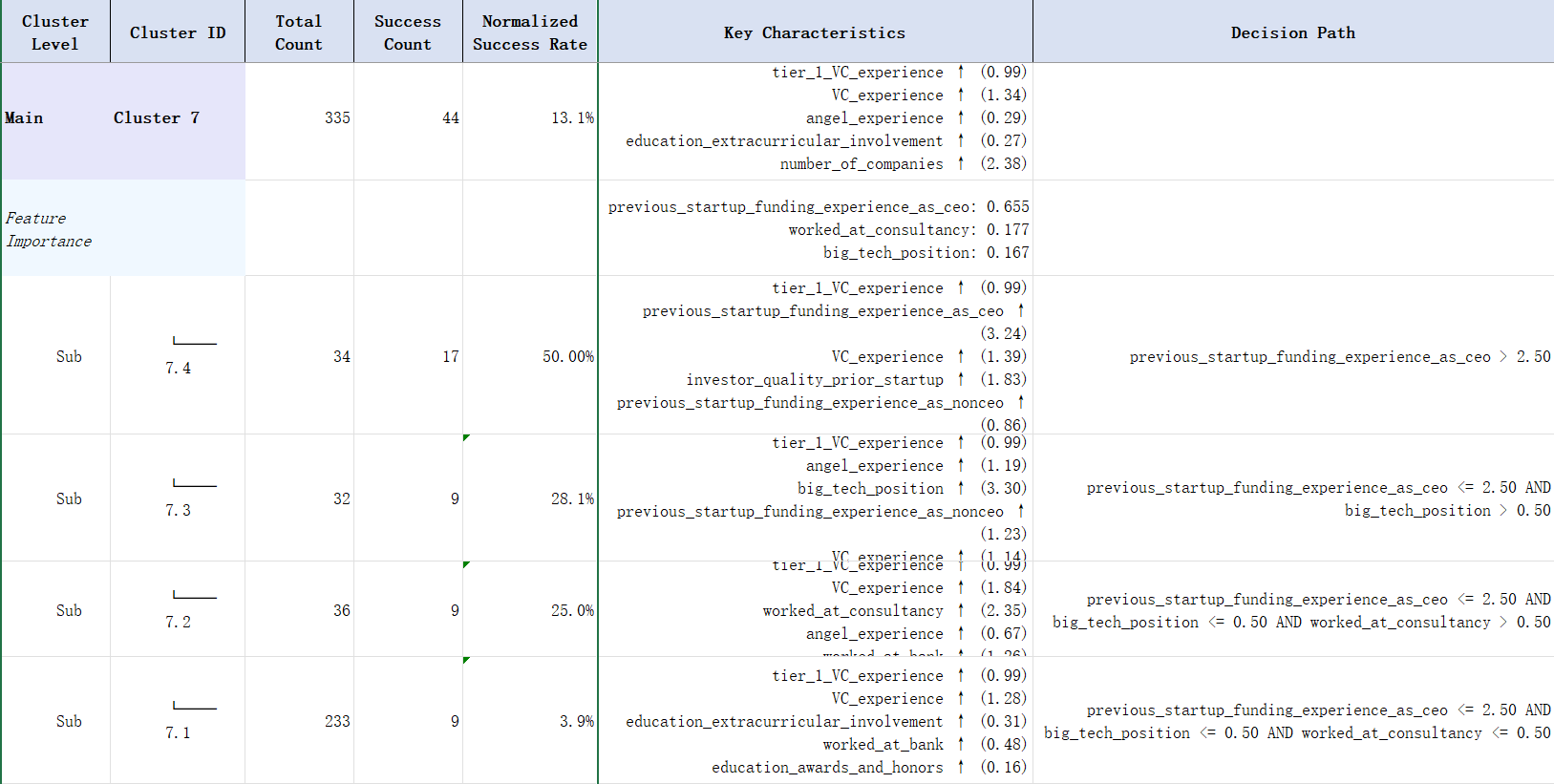Select the Decision Path column header
This screenshot has height=784, width=1554.
click(1292, 32)
